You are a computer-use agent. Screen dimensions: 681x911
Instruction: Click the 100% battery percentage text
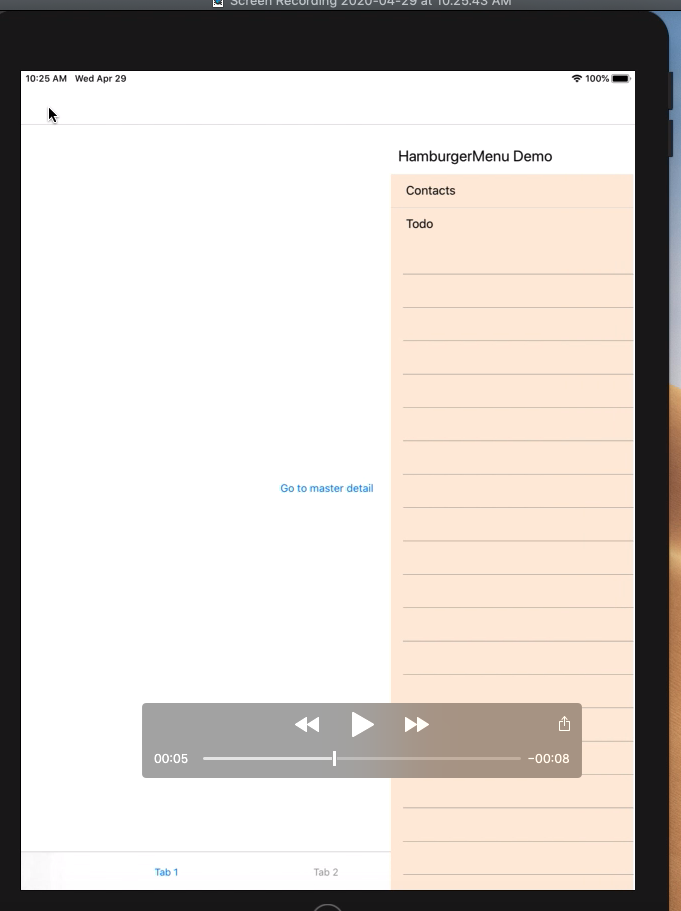597,78
